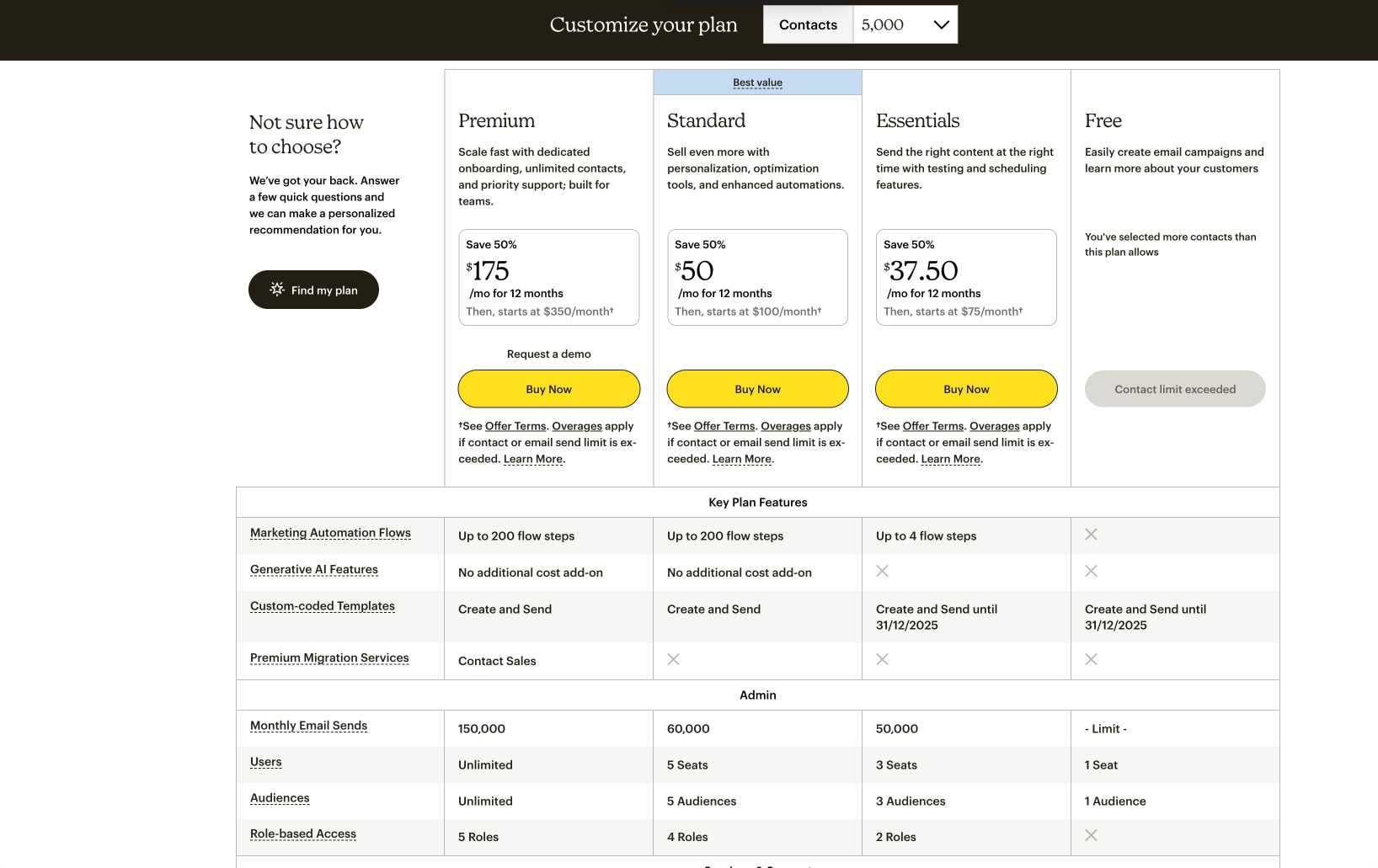This screenshot has width=1378, height=868.
Task: Click Generative AI Features label
Action: point(314,570)
